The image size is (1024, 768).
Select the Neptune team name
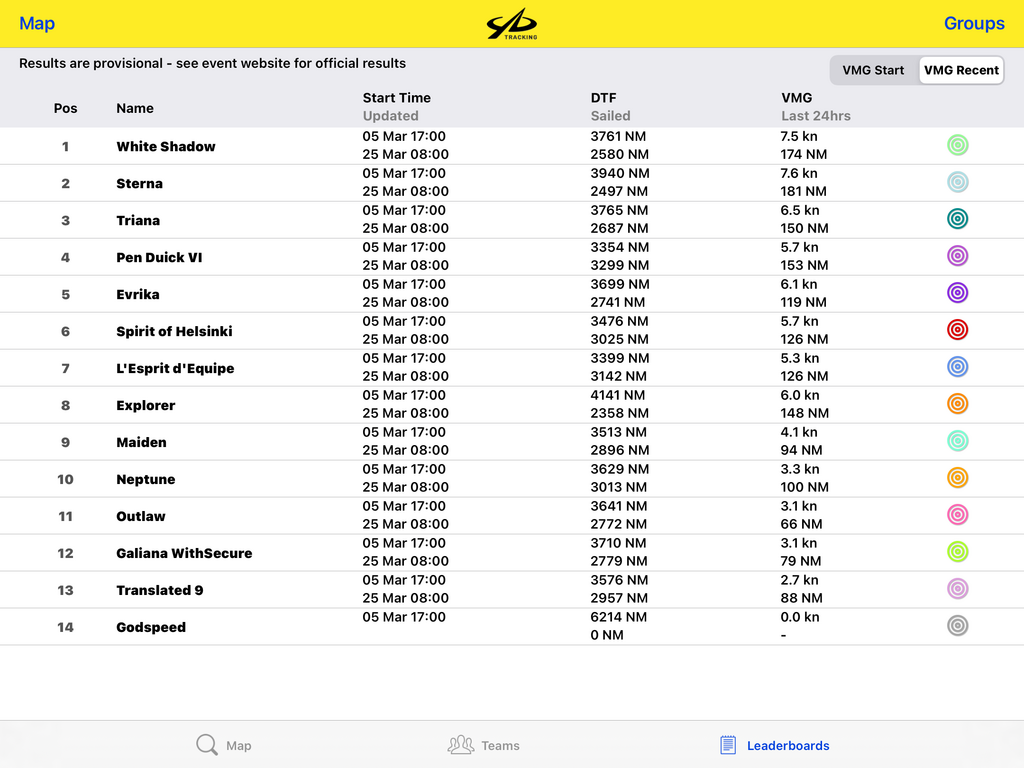click(146, 479)
